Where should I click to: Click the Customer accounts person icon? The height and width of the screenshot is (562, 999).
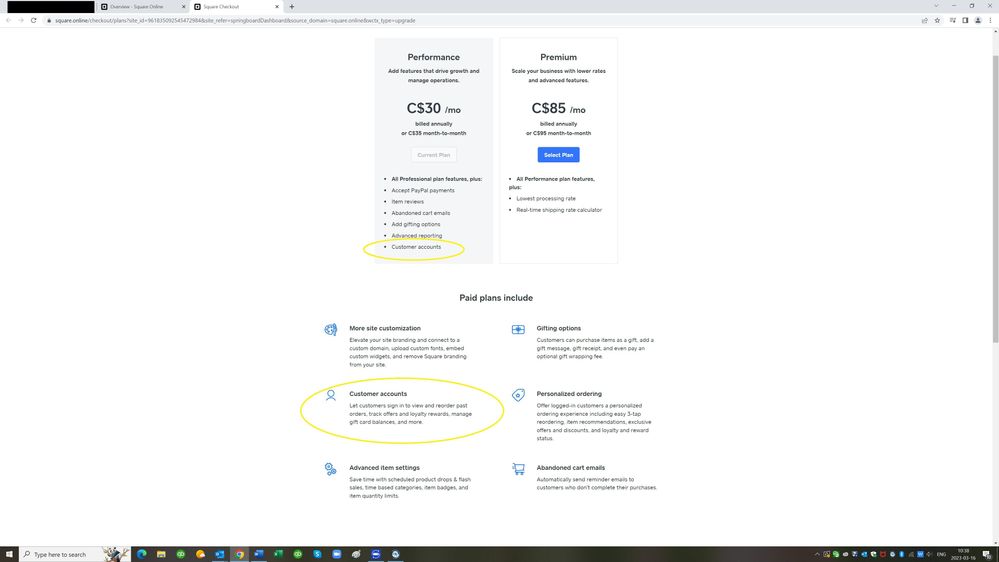click(330, 395)
